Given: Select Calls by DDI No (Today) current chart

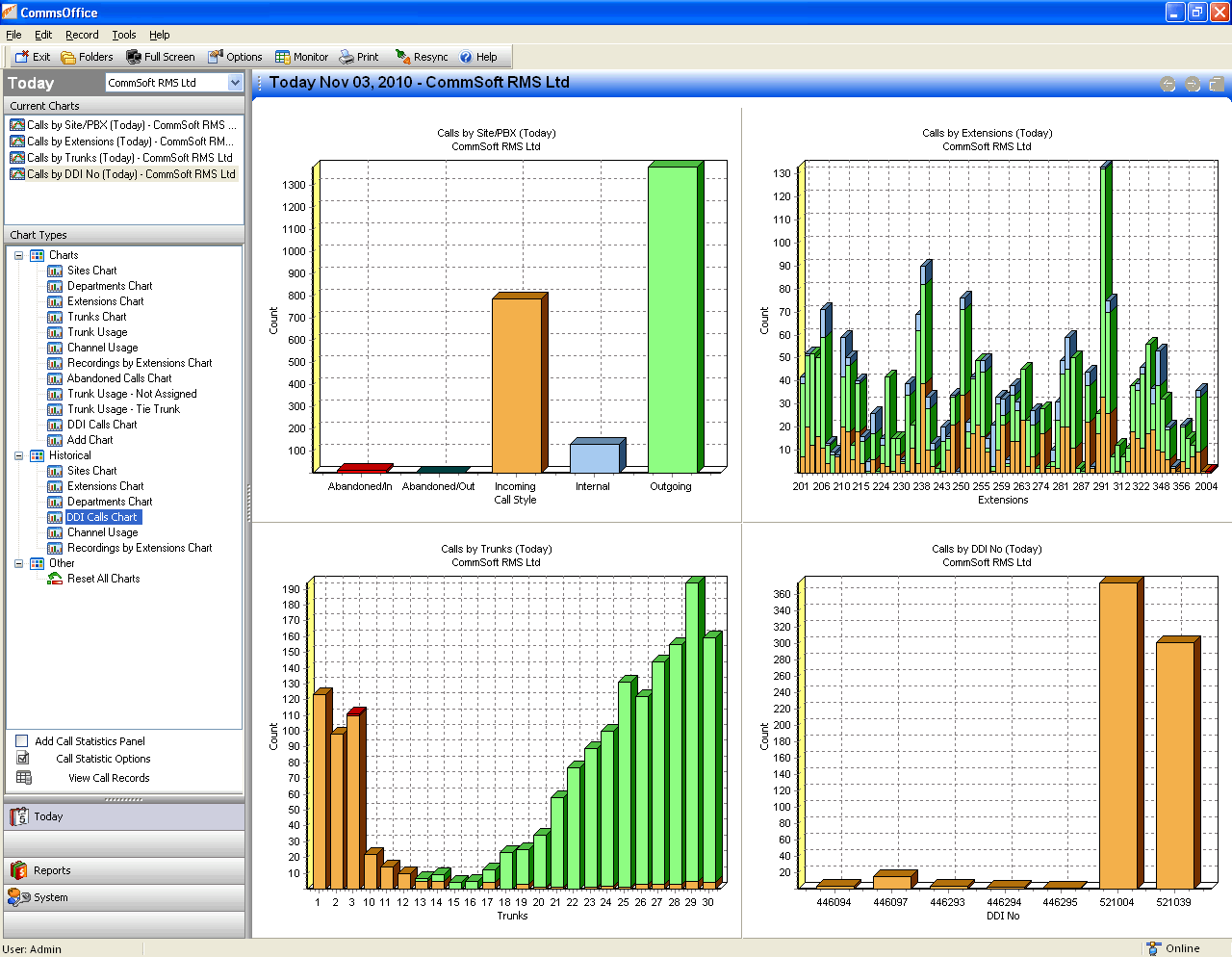Looking at the screenshot, I should tap(123, 174).
